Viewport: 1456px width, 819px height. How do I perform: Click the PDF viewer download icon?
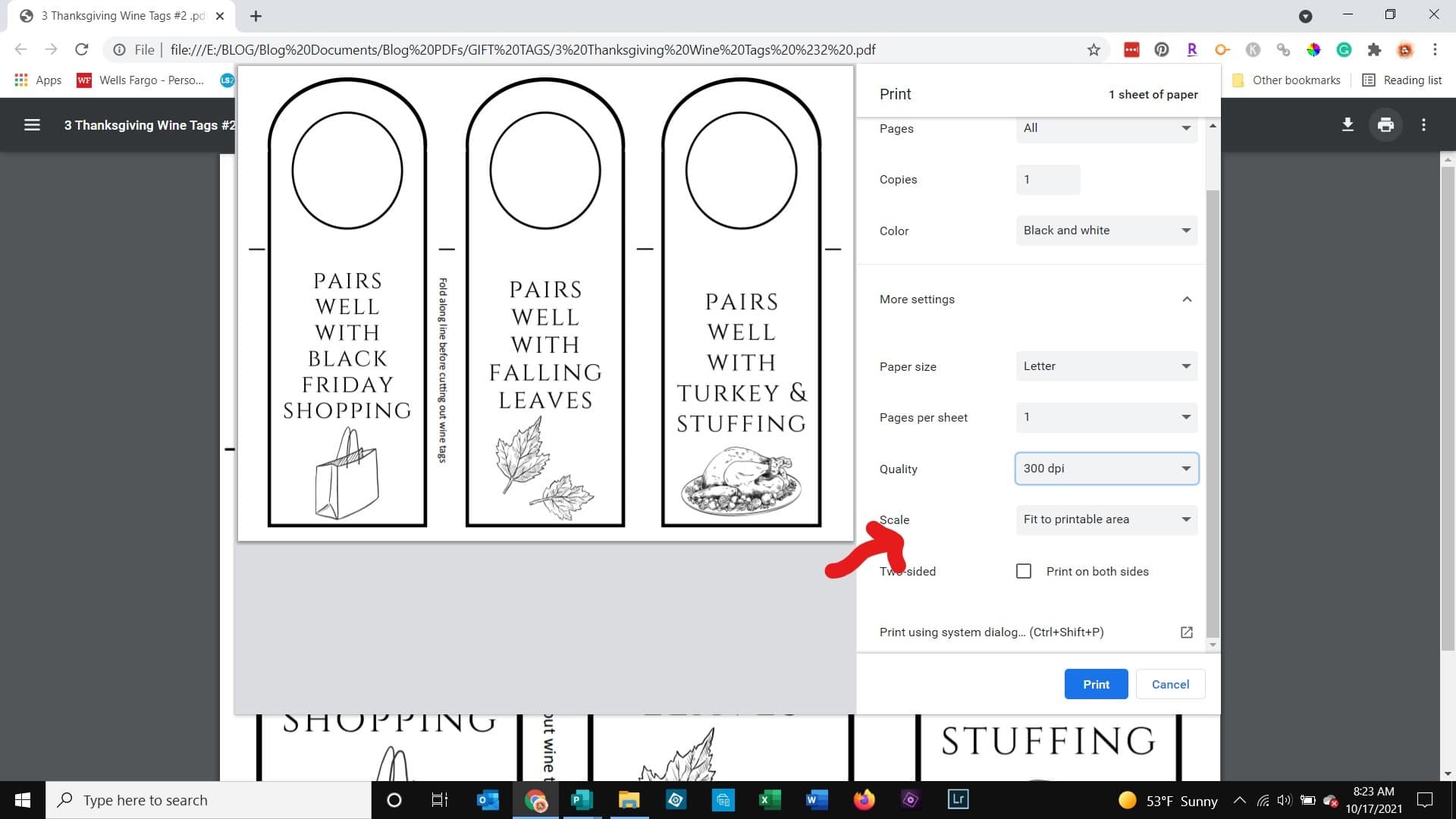pos(1348,125)
